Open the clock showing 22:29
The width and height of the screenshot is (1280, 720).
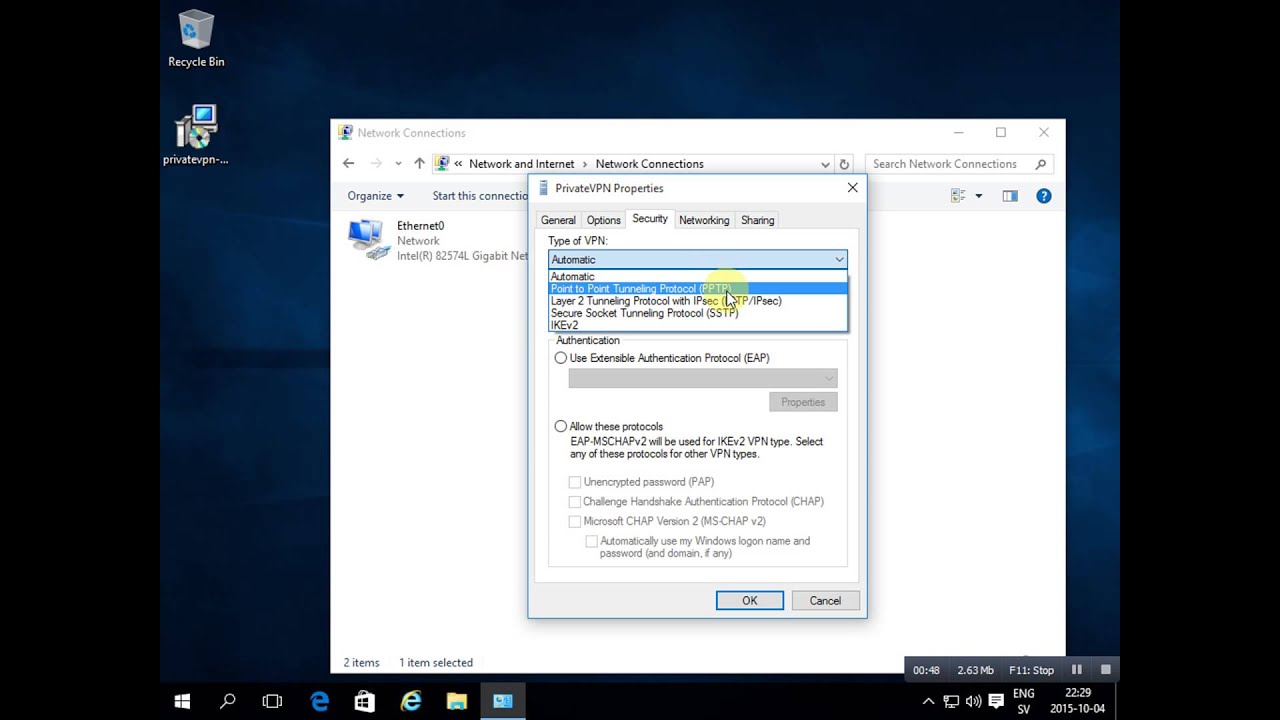coord(1077,702)
